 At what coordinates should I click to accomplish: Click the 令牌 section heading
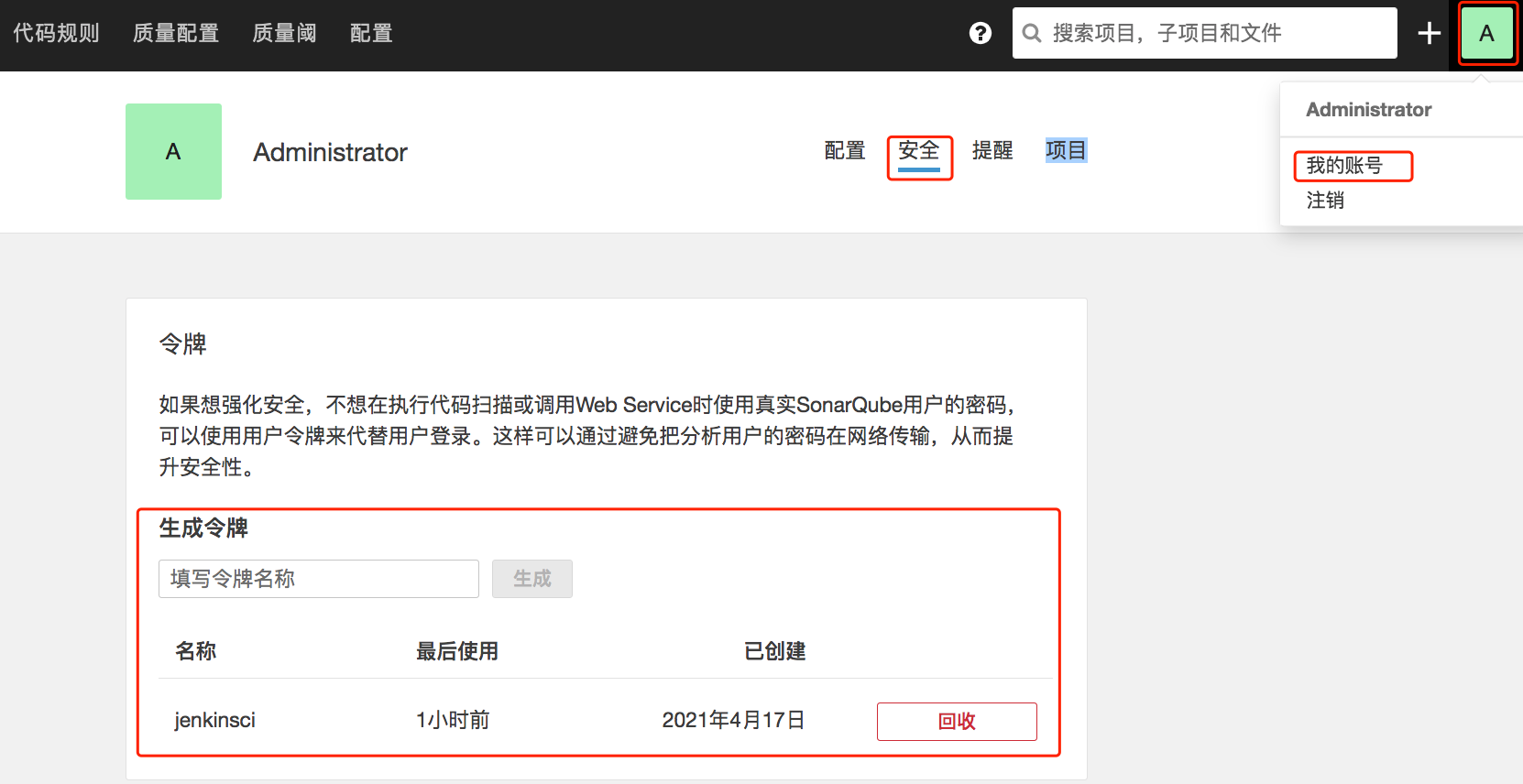[x=183, y=344]
